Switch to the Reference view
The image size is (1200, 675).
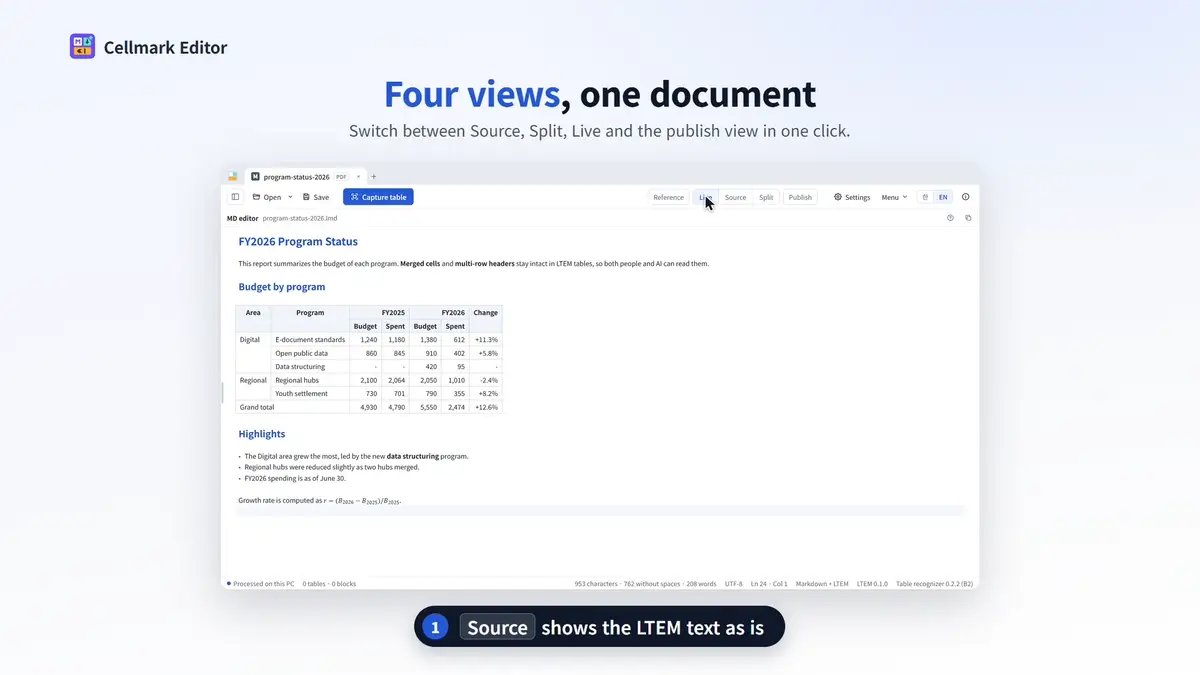(668, 197)
